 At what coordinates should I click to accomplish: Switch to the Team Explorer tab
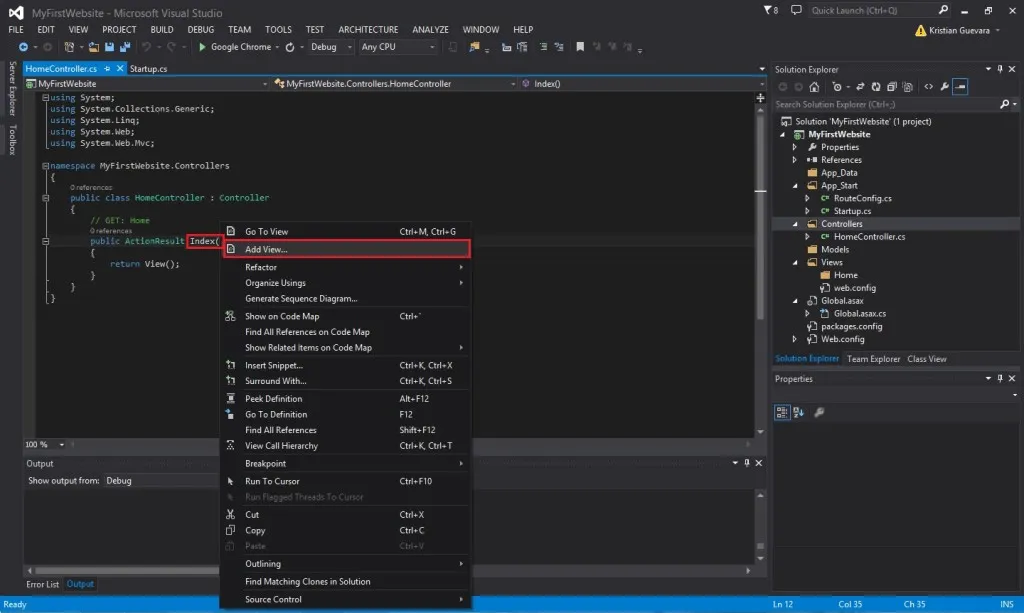873,359
